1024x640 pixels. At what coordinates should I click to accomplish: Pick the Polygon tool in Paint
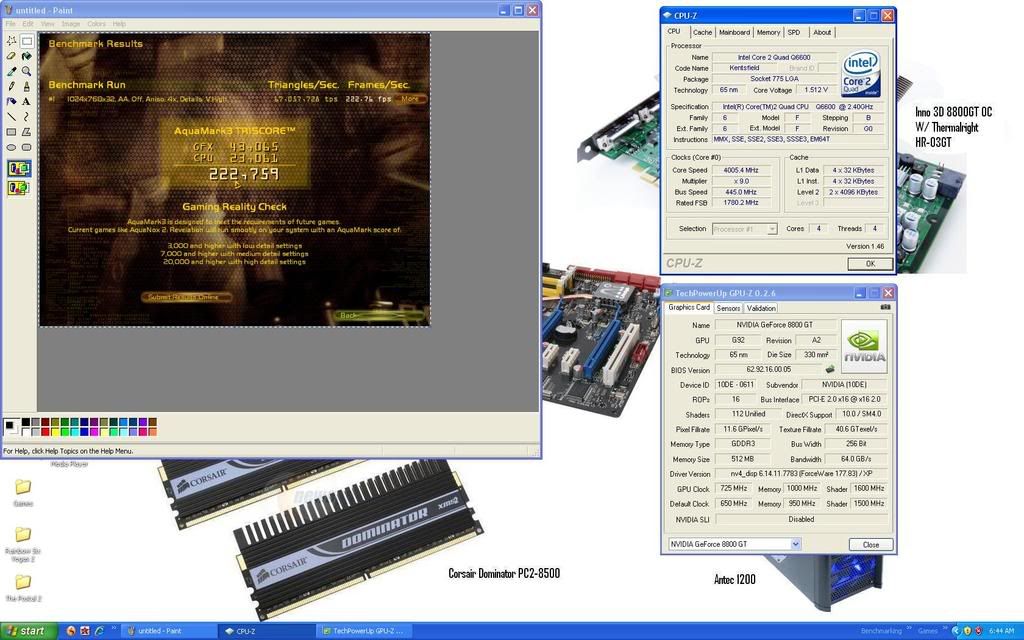click(27, 131)
